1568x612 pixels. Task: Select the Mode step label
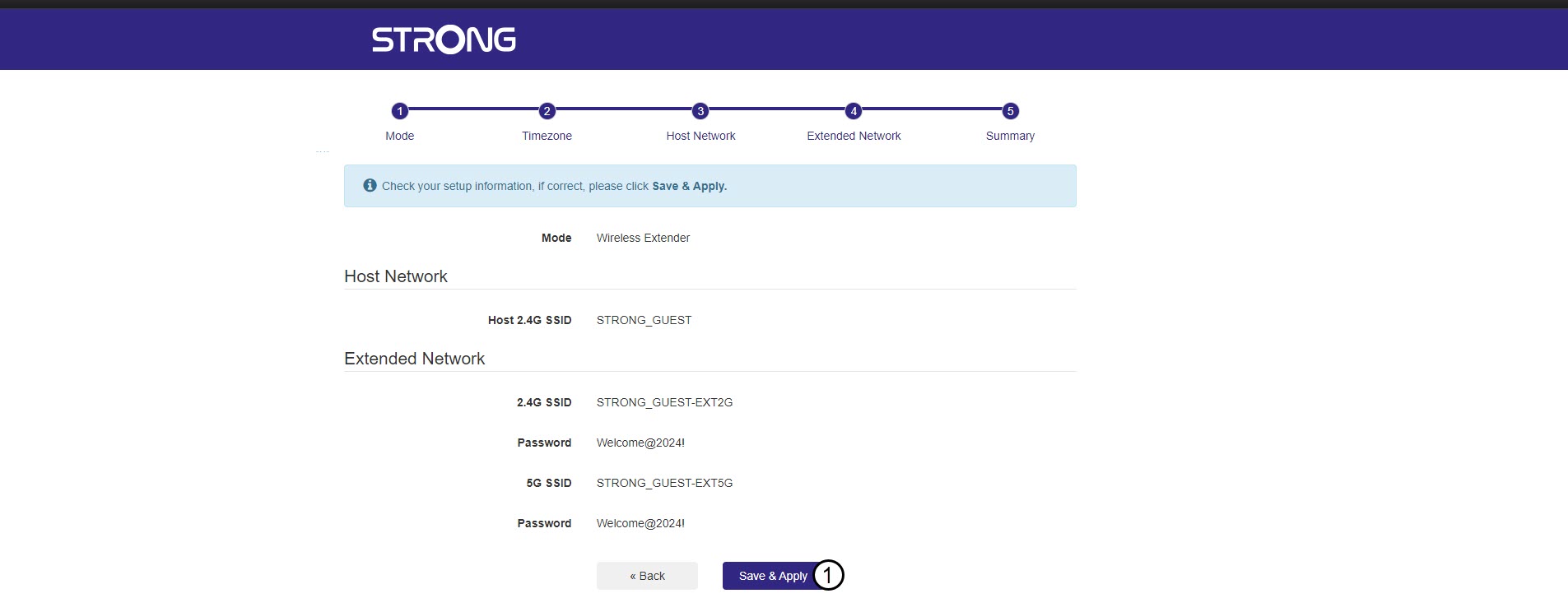pos(400,136)
